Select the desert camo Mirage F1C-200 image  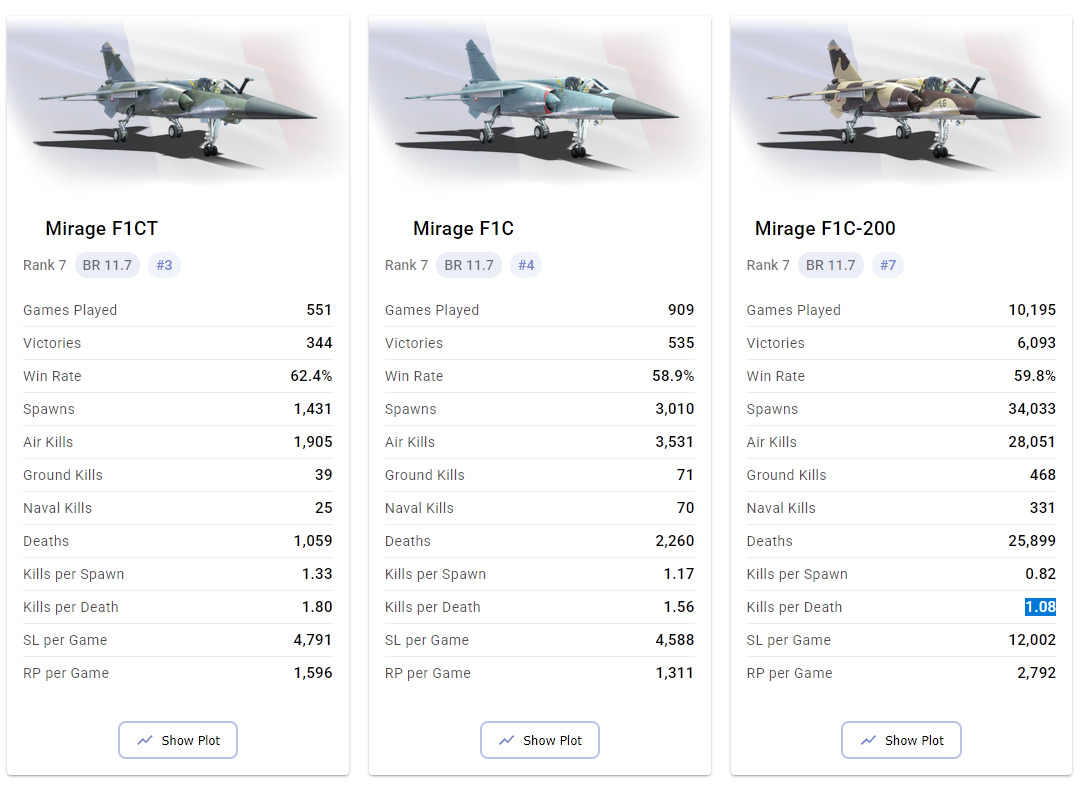pos(902,102)
